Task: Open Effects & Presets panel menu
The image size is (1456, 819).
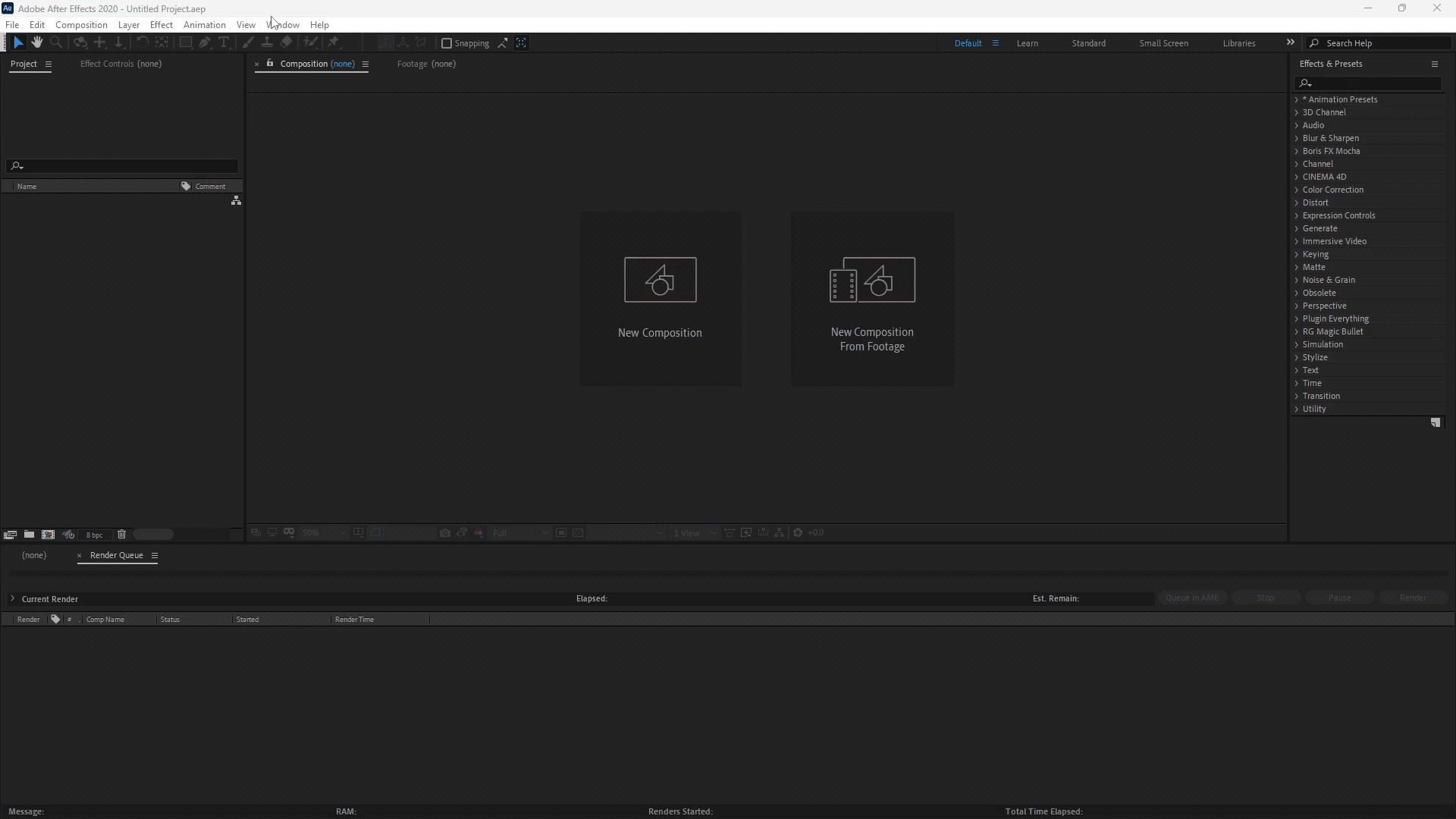Action: click(1435, 64)
